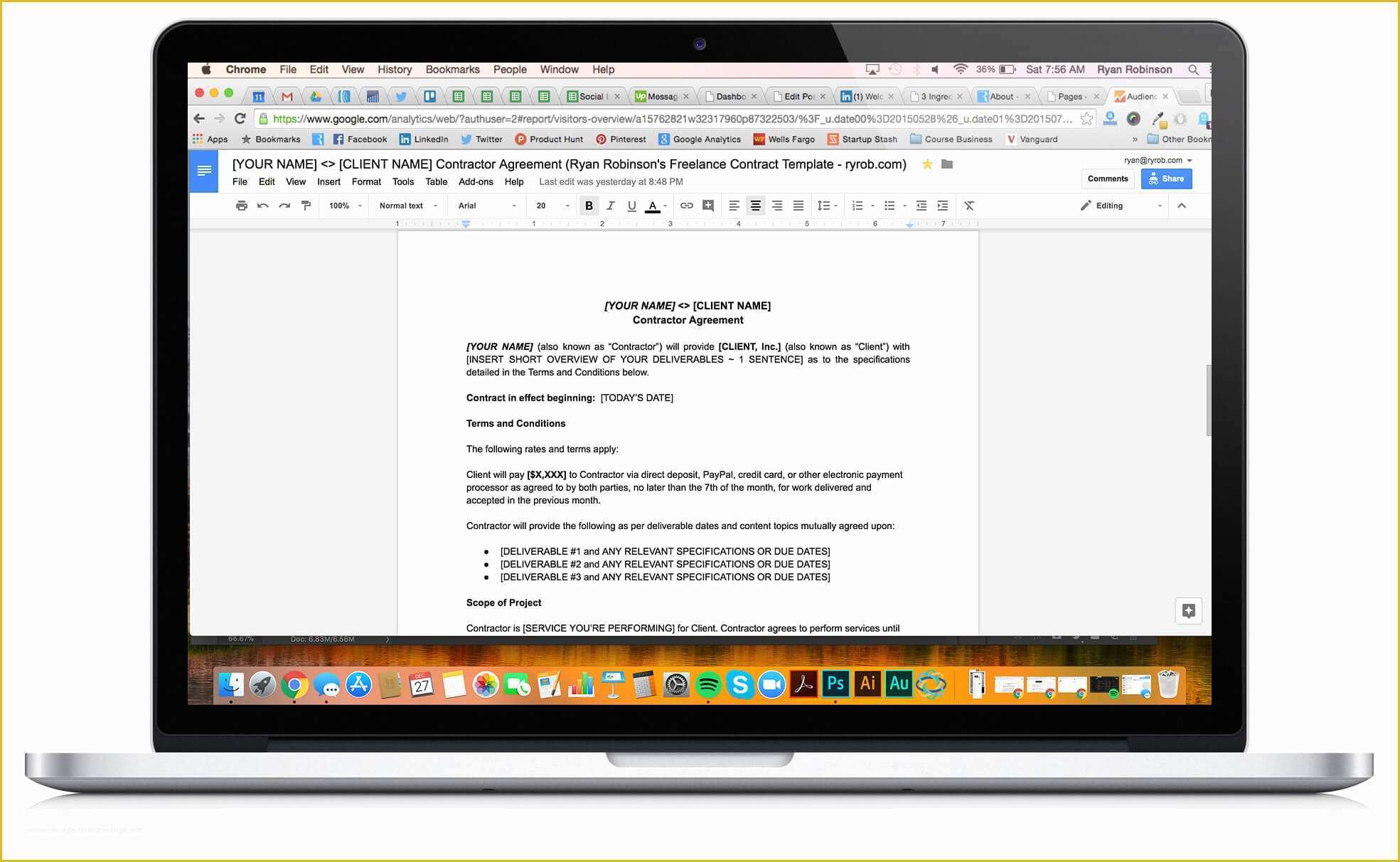Viewport: 1400px width, 862px height.
Task: Insert a numbered list
Action: pos(857,206)
